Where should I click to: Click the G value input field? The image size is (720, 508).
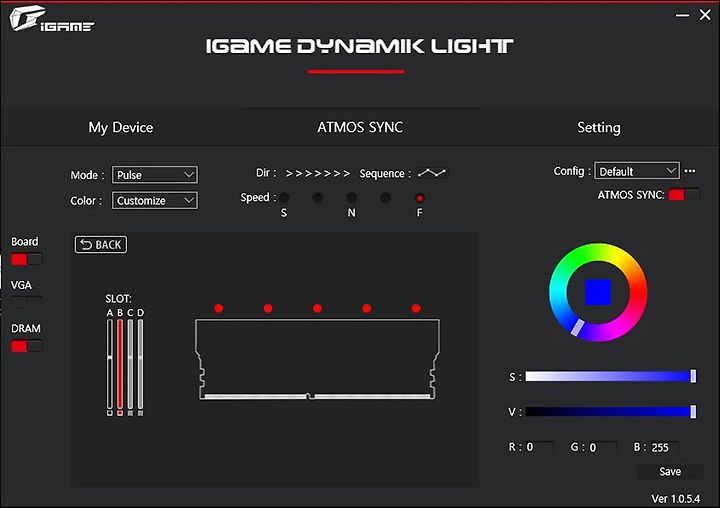pos(602,446)
